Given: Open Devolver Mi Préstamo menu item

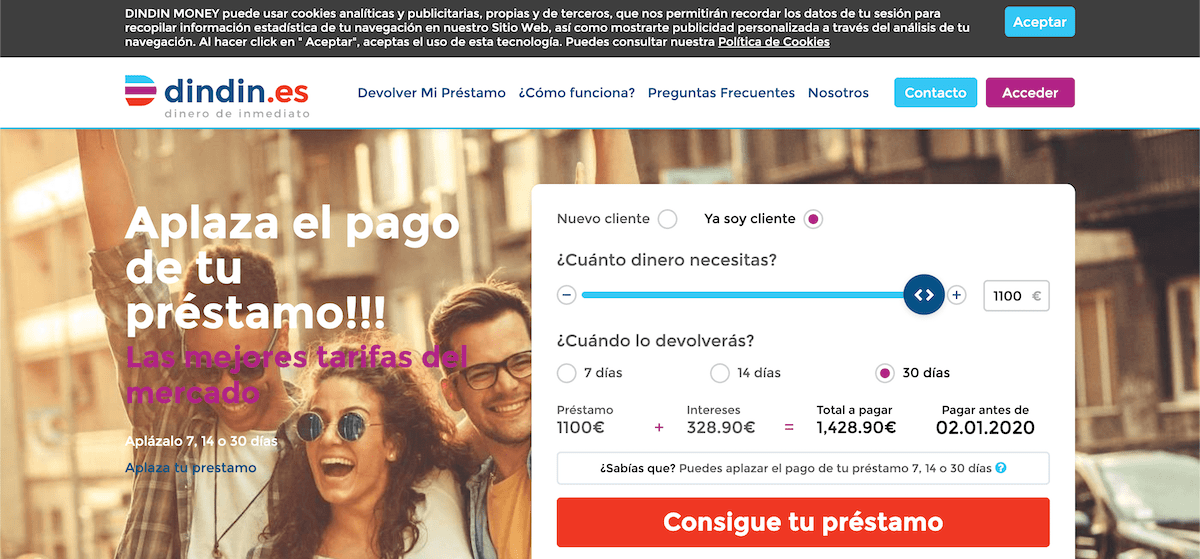Looking at the screenshot, I should click(x=432, y=93).
